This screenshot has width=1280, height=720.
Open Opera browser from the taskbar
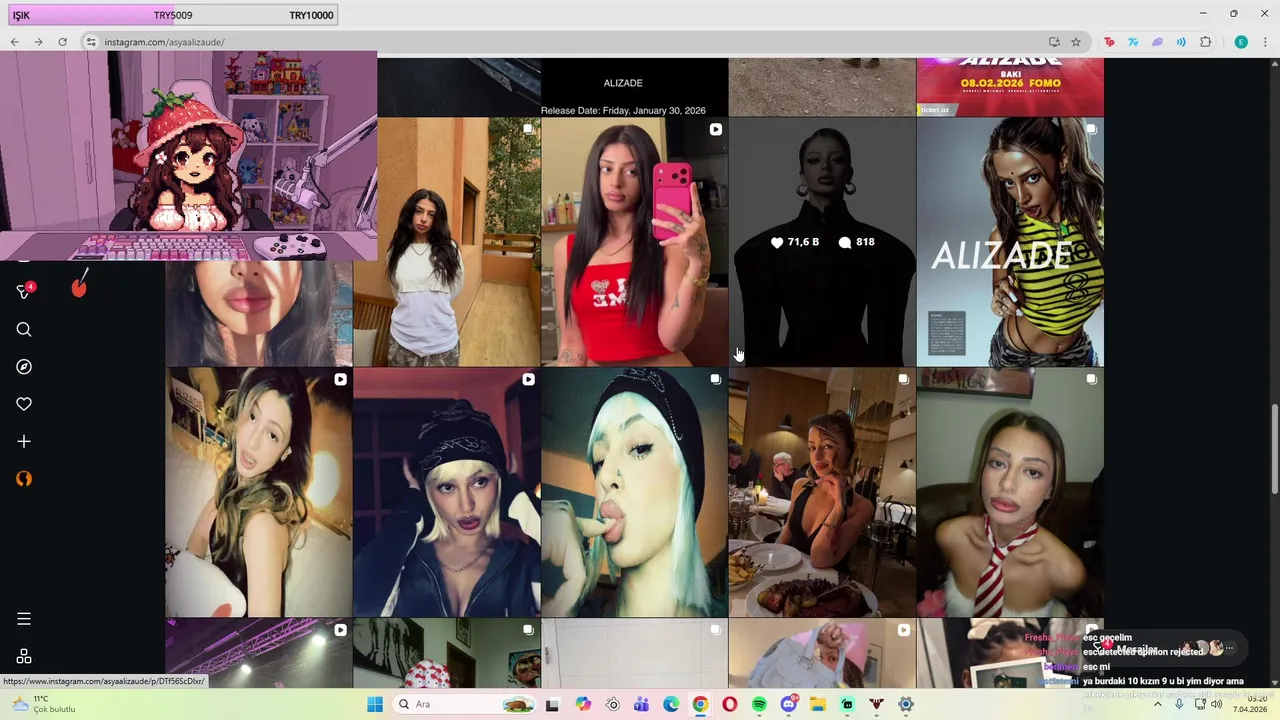point(730,704)
